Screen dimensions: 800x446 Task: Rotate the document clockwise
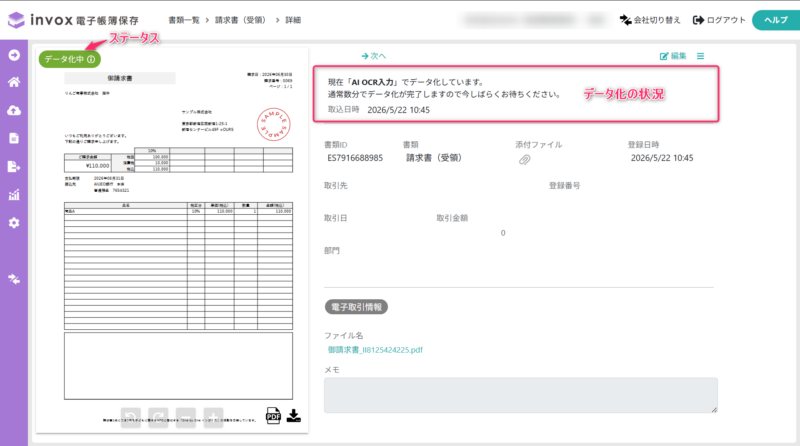pos(158,417)
